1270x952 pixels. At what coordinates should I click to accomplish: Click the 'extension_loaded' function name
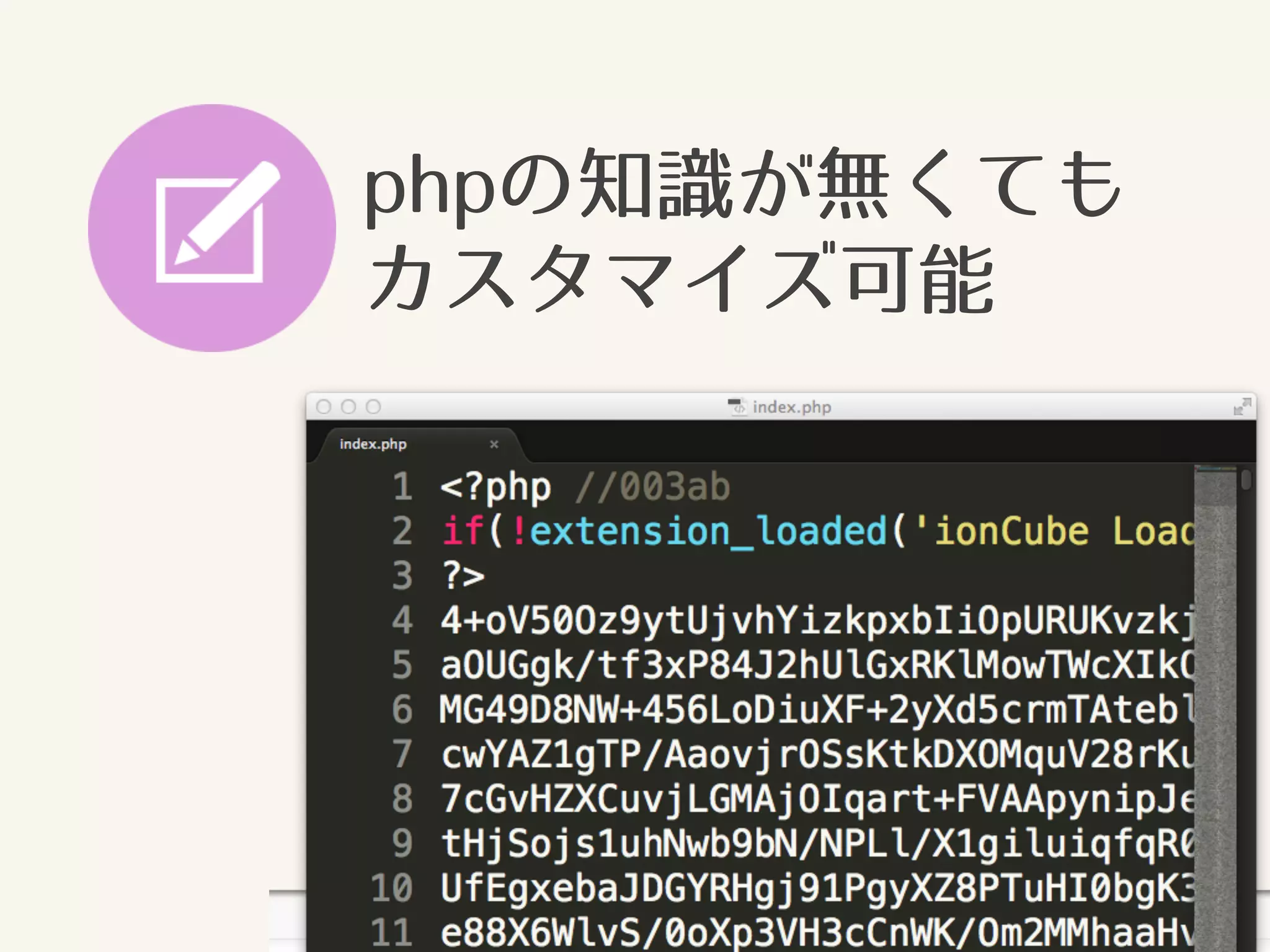[708, 532]
